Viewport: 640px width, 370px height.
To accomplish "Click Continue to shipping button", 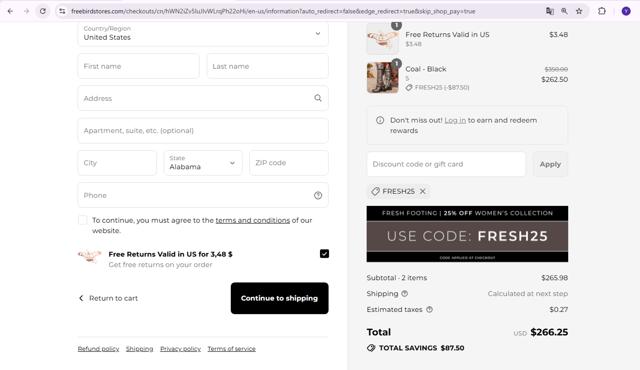I will [x=280, y=298].
